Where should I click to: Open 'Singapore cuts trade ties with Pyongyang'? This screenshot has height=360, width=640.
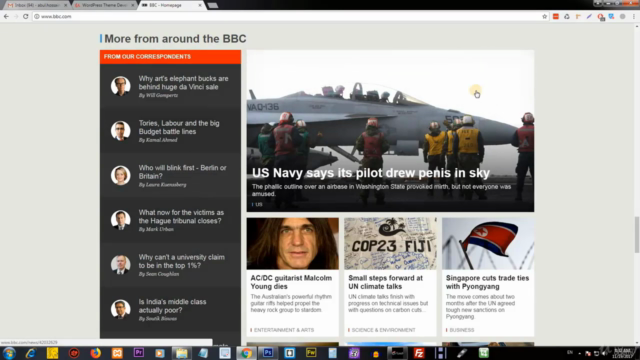pos(487,282)
